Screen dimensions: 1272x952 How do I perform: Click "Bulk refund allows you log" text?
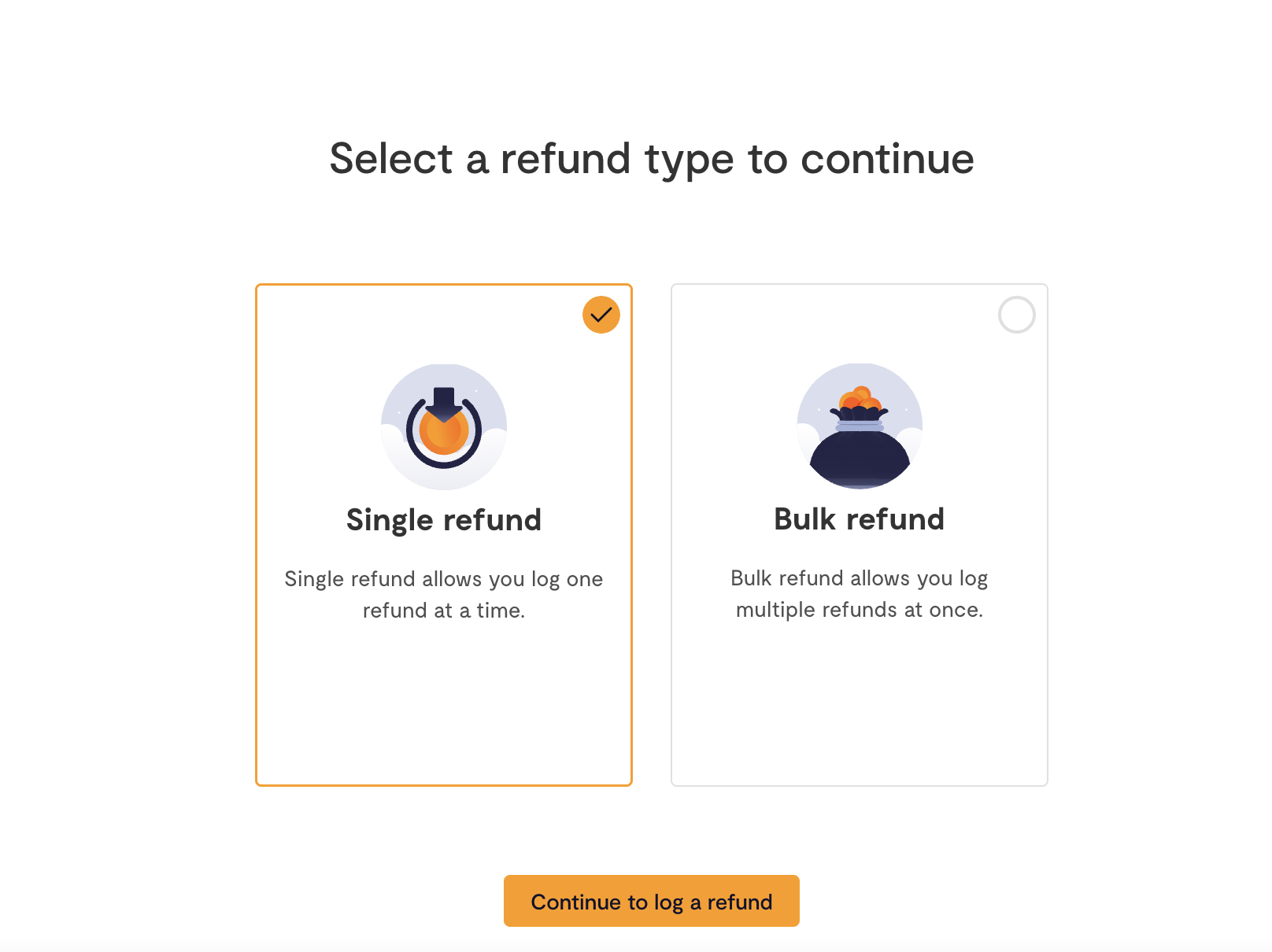pyautogui.click(x=860, y=578)
